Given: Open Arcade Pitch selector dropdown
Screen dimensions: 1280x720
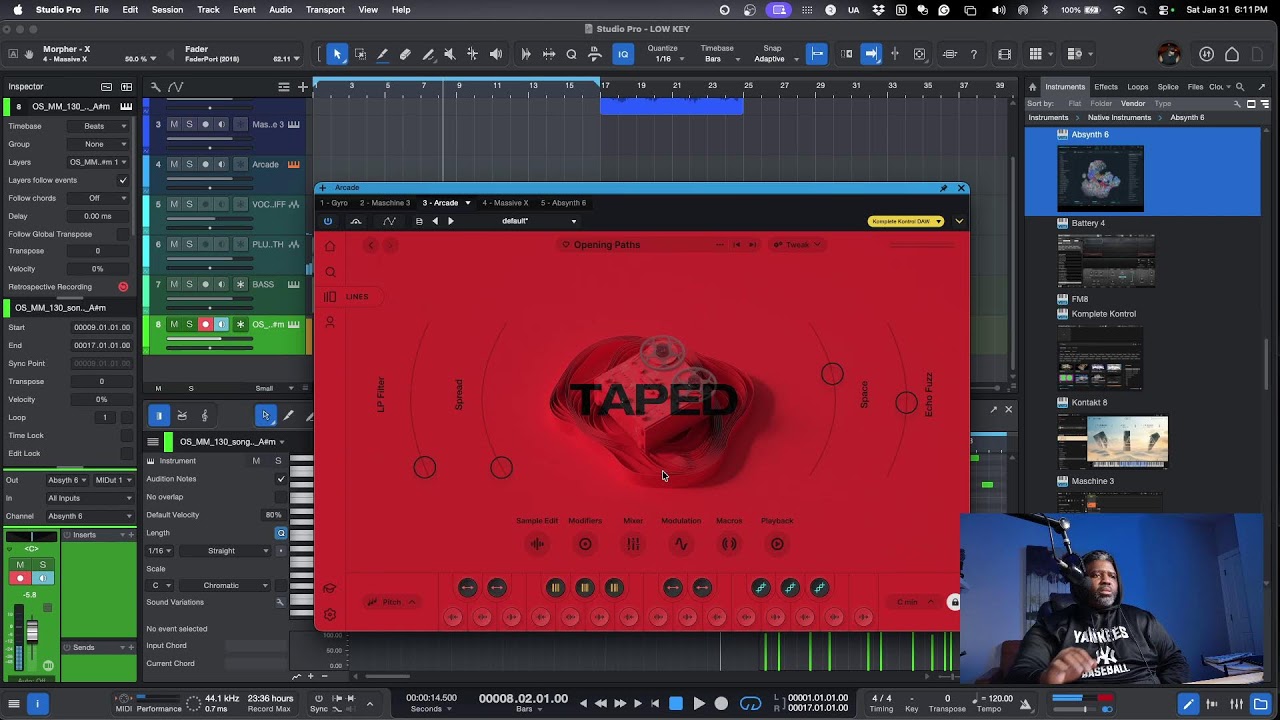Looking at the screenshot, I should coord(391,602).
